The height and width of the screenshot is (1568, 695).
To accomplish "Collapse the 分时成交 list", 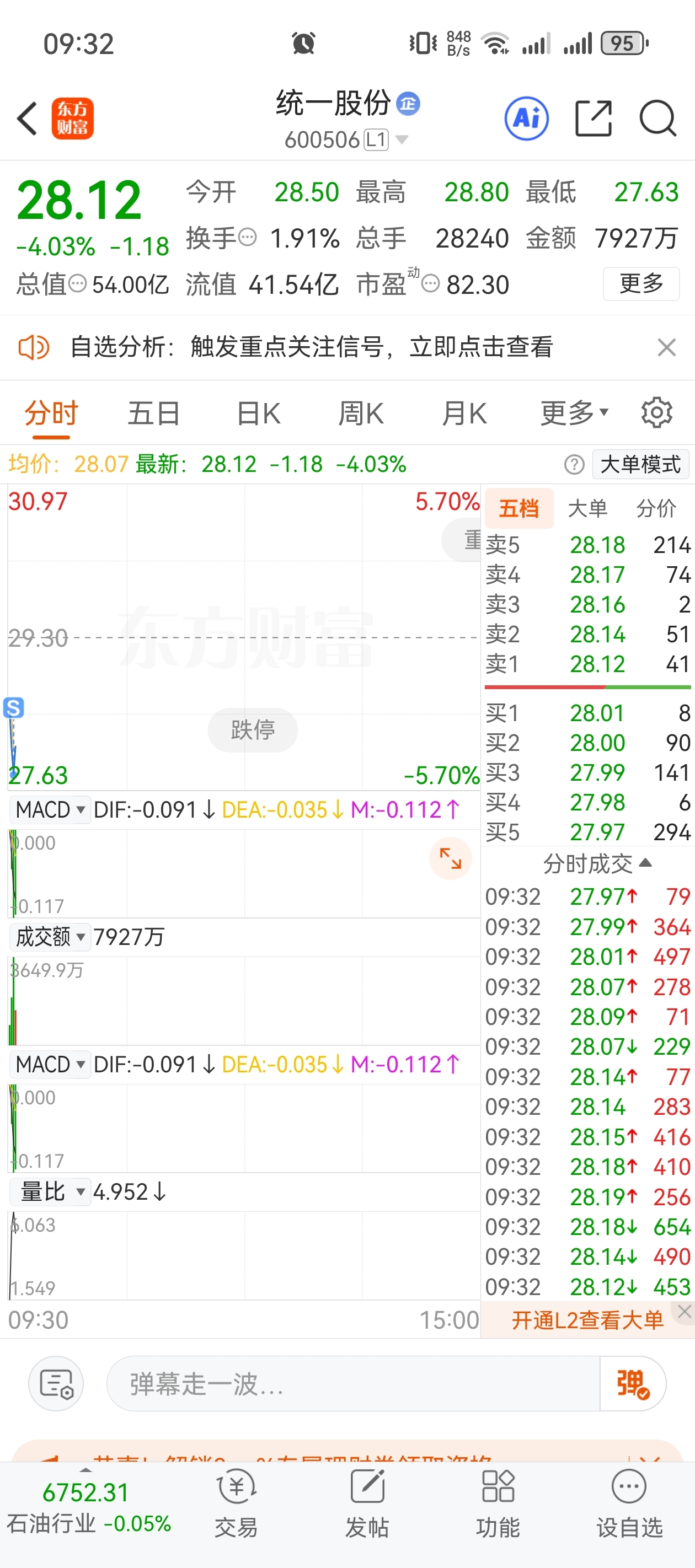I will tap(597, 863).
